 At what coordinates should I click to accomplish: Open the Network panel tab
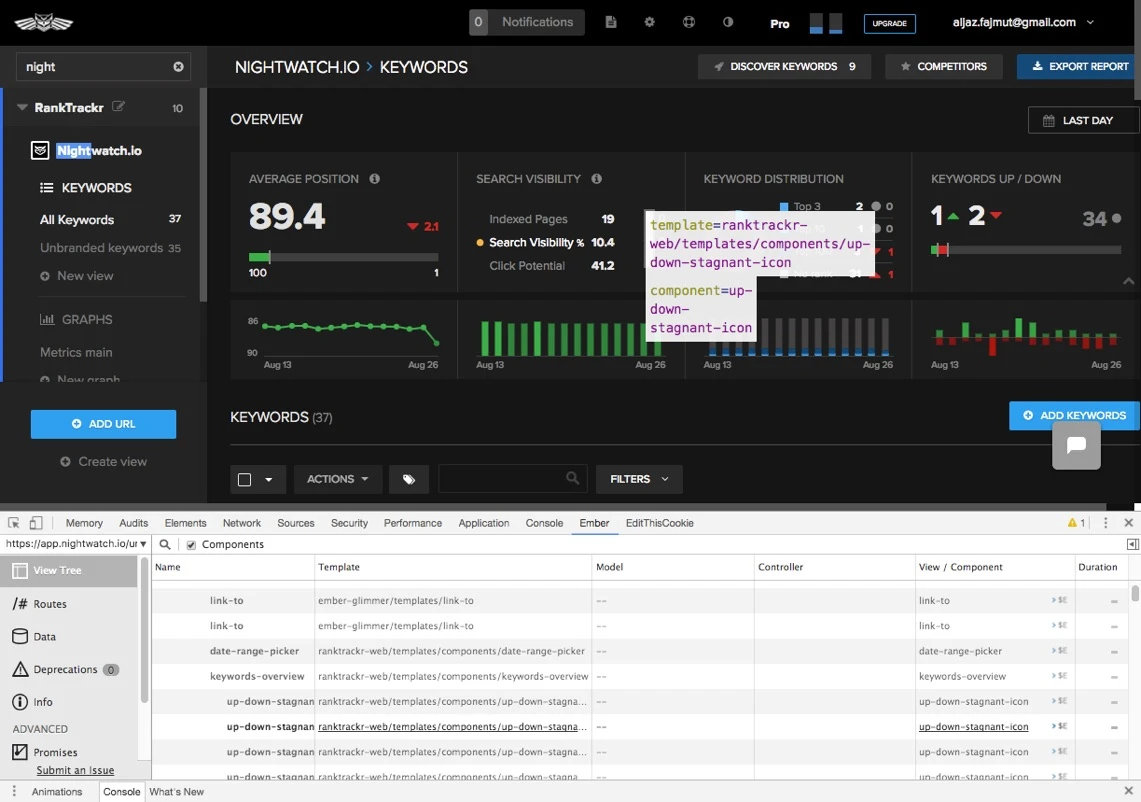coord(241,522)
